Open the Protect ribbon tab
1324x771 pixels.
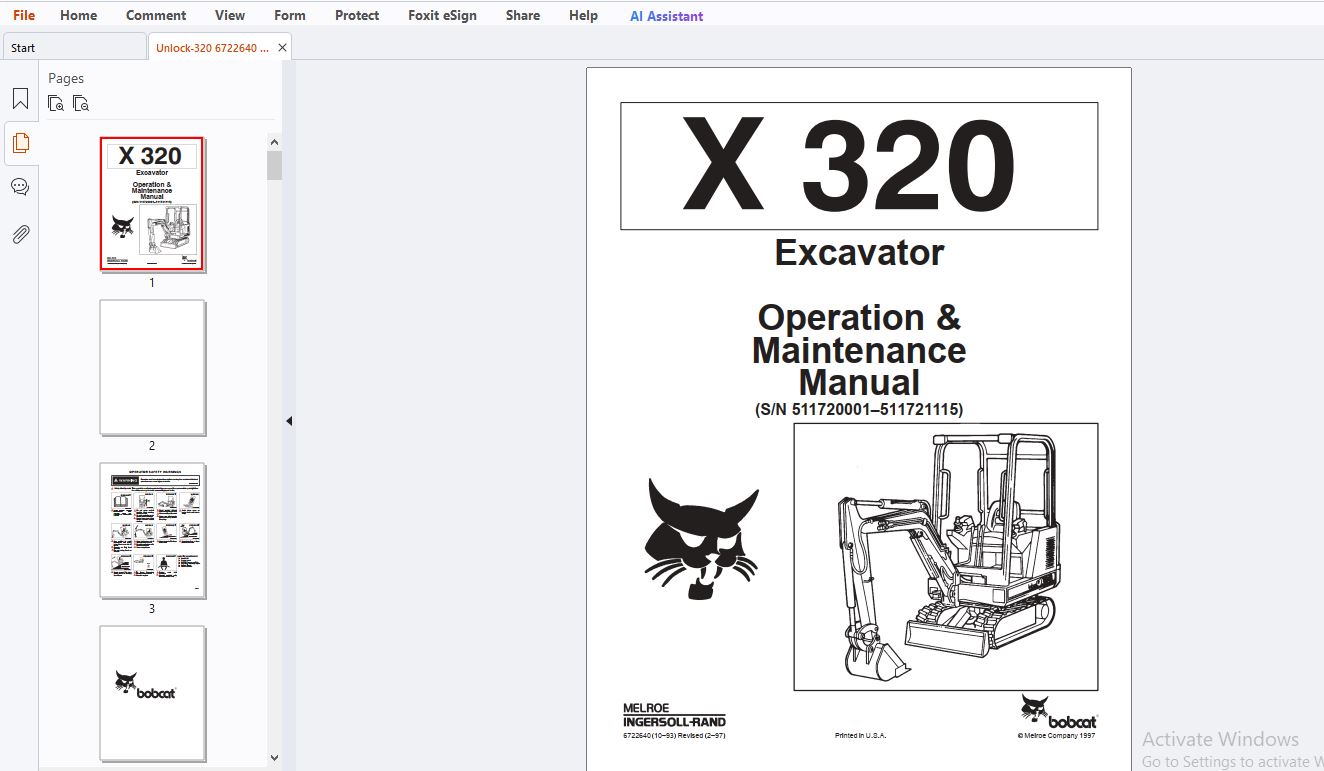(357, 15)
